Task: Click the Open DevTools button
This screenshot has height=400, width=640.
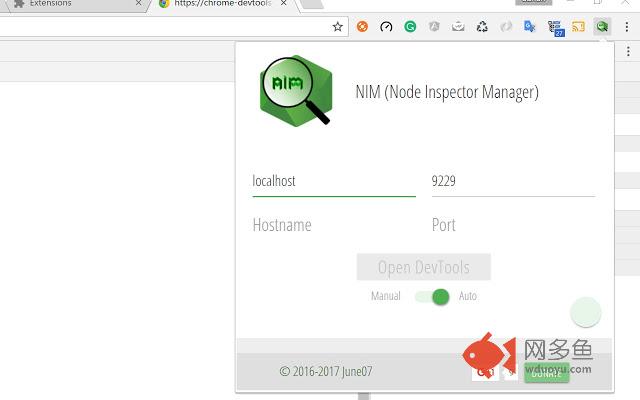Action: tap(424, 267)
